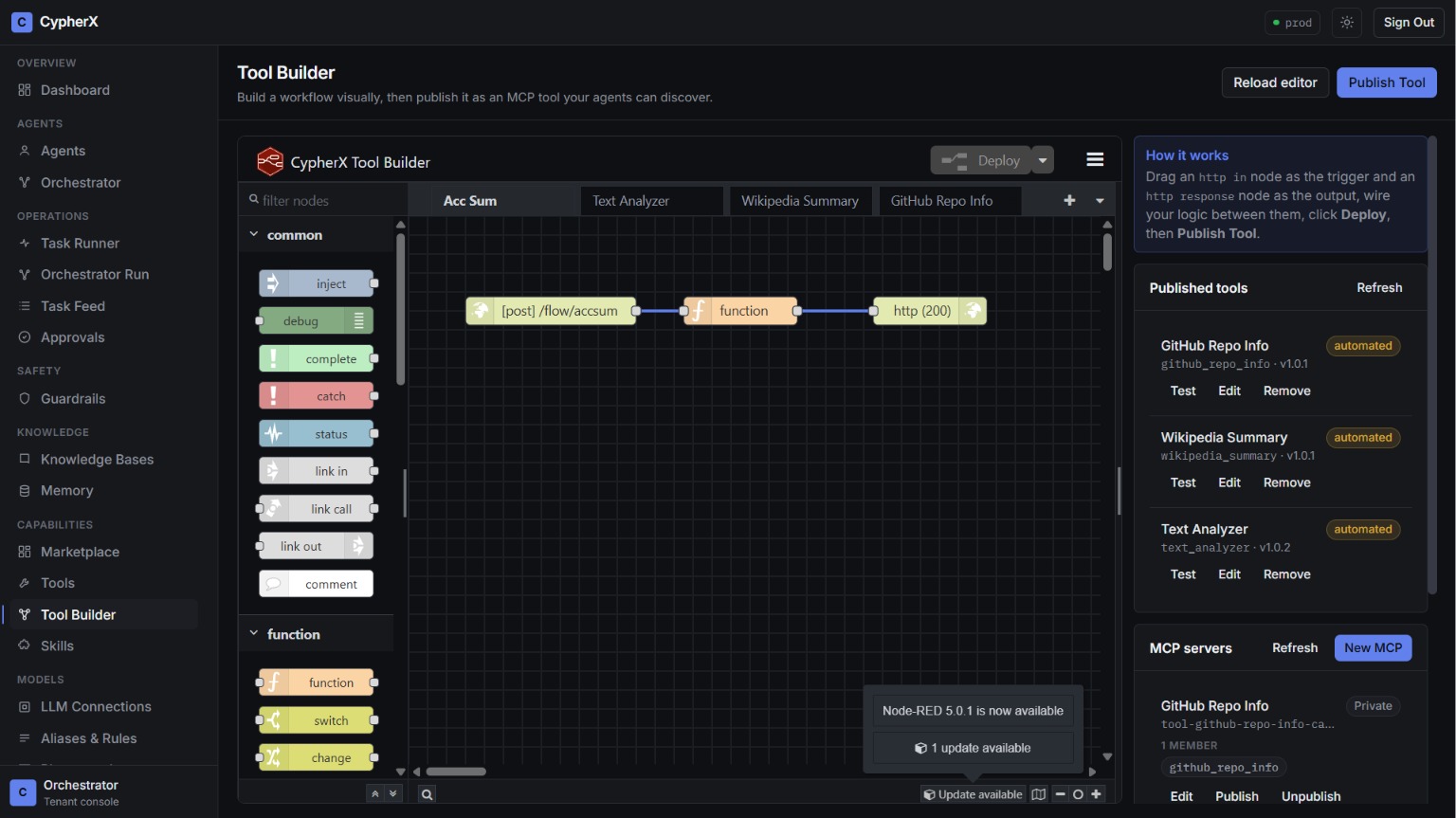Screen dimensions: 1456x818
Task: Click the Reload editor button
Action: 1275,82
